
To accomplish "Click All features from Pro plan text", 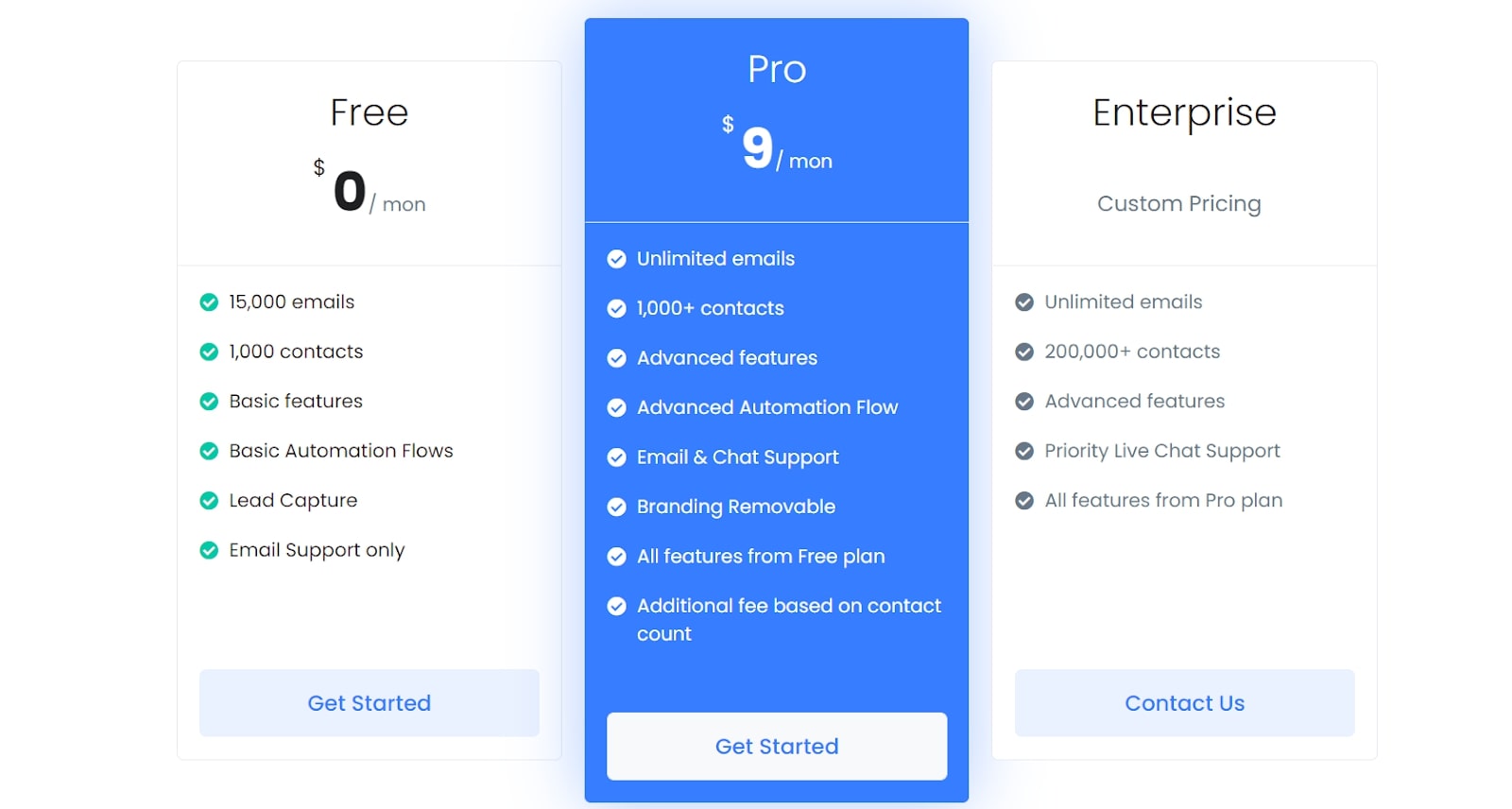I will click(x=1162, y=501).
